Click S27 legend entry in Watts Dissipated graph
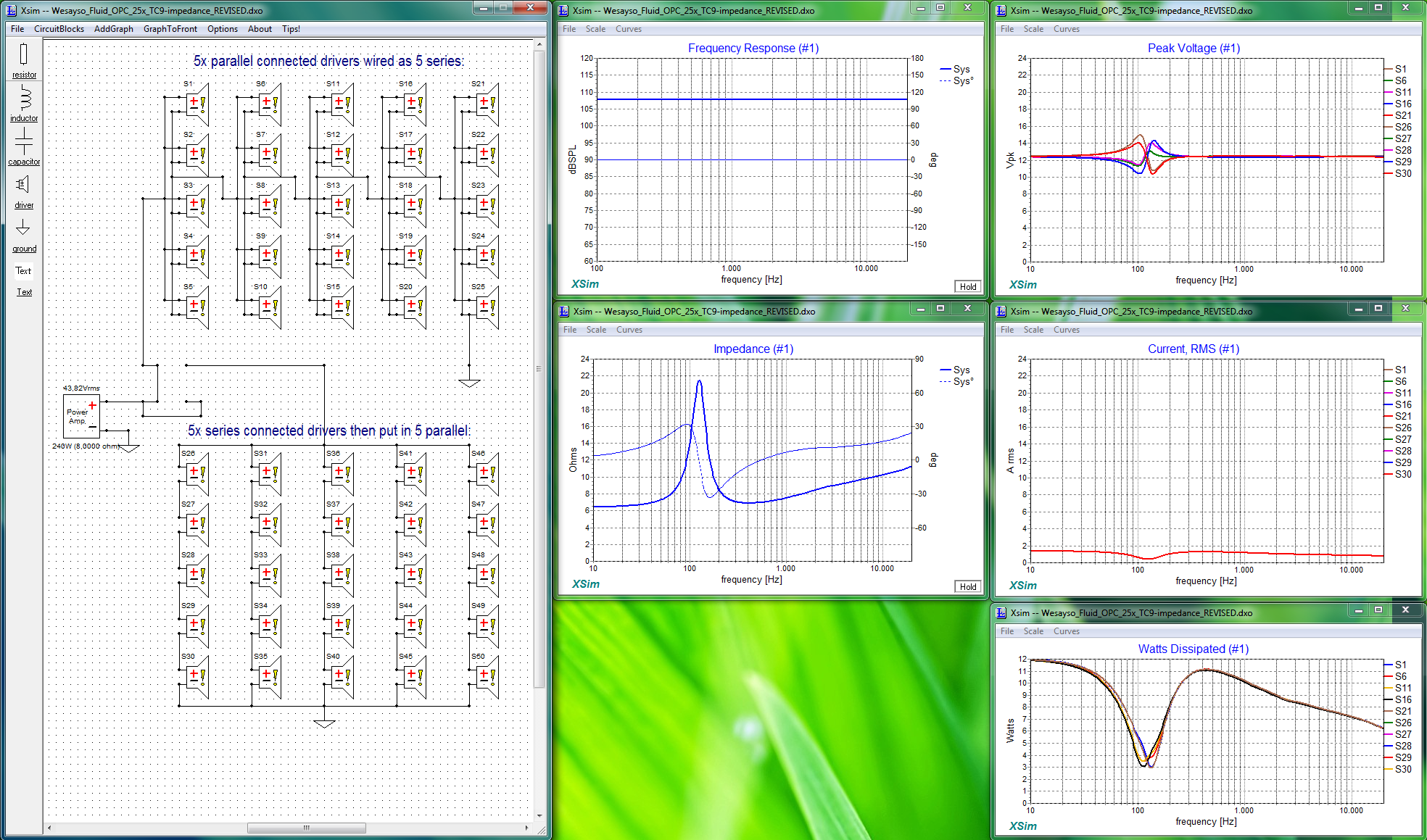This screenshot has height=840, width=1427. click(x=1398, y=734)
